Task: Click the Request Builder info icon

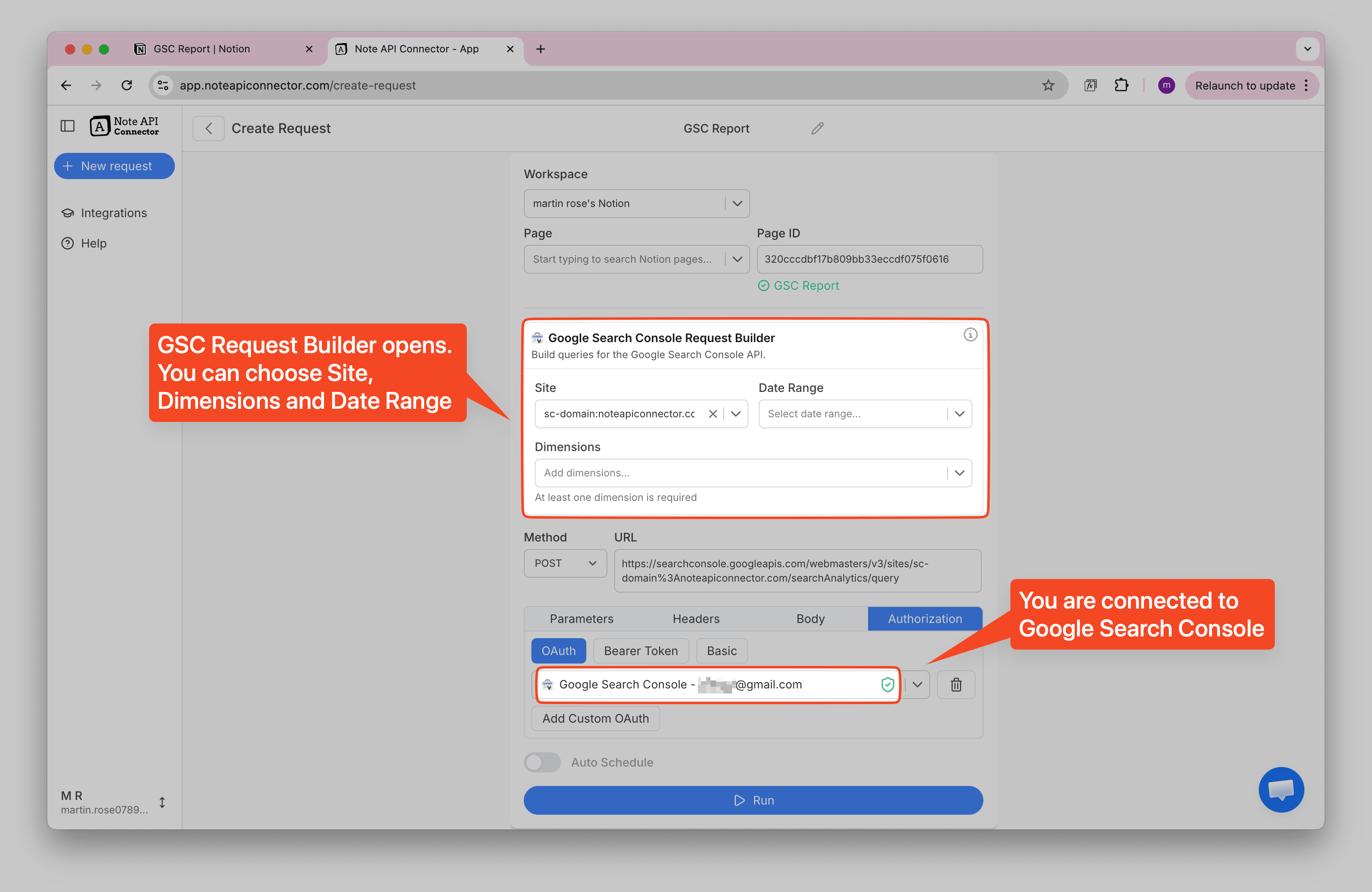Action: pyautogui.click(x=970, y=335)
